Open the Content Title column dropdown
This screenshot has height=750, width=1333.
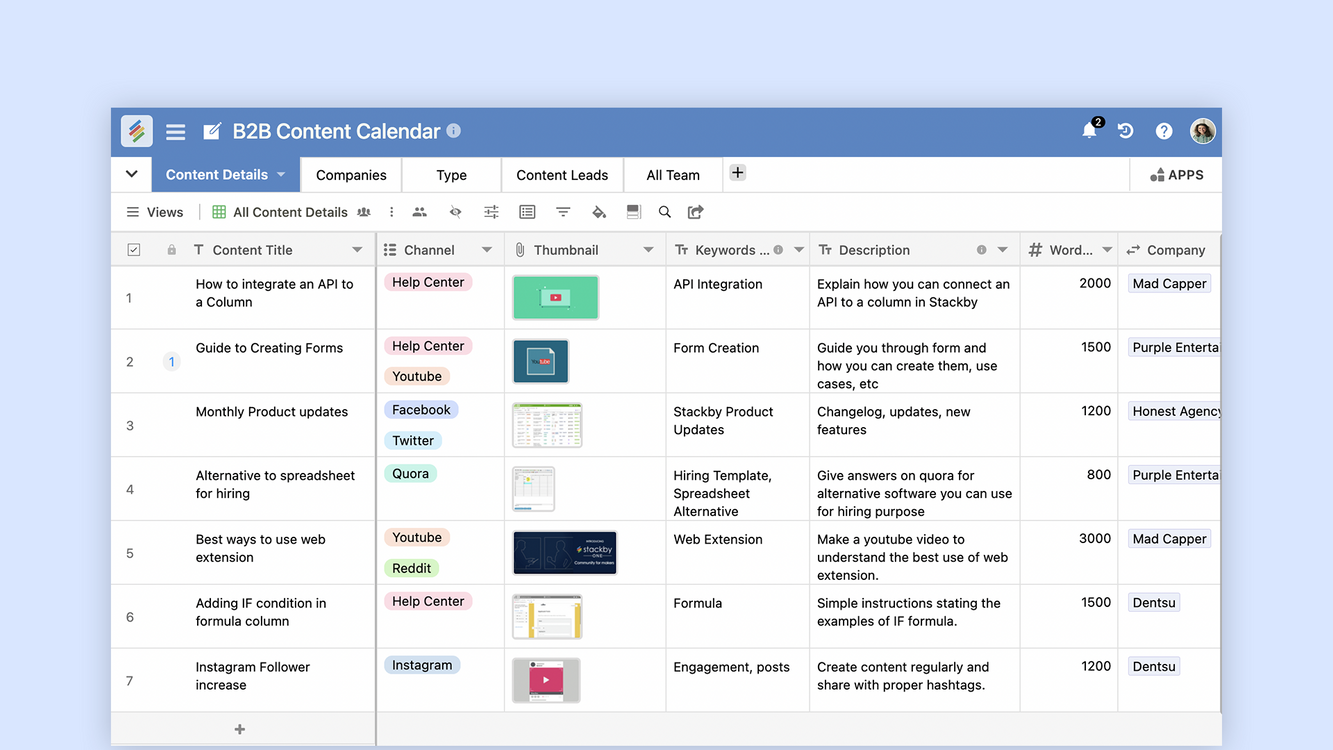[357, 250]
